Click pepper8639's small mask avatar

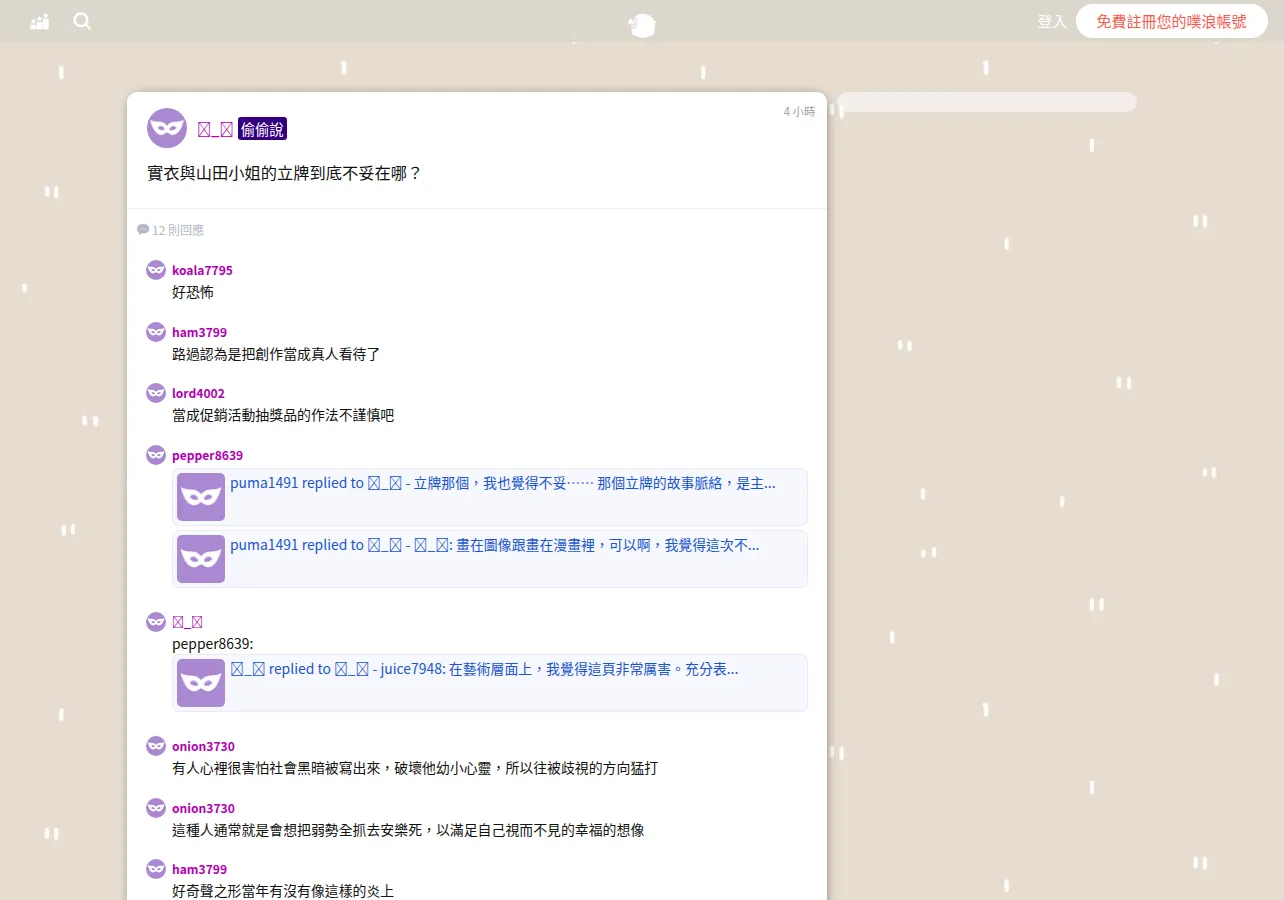click(156, 455)
